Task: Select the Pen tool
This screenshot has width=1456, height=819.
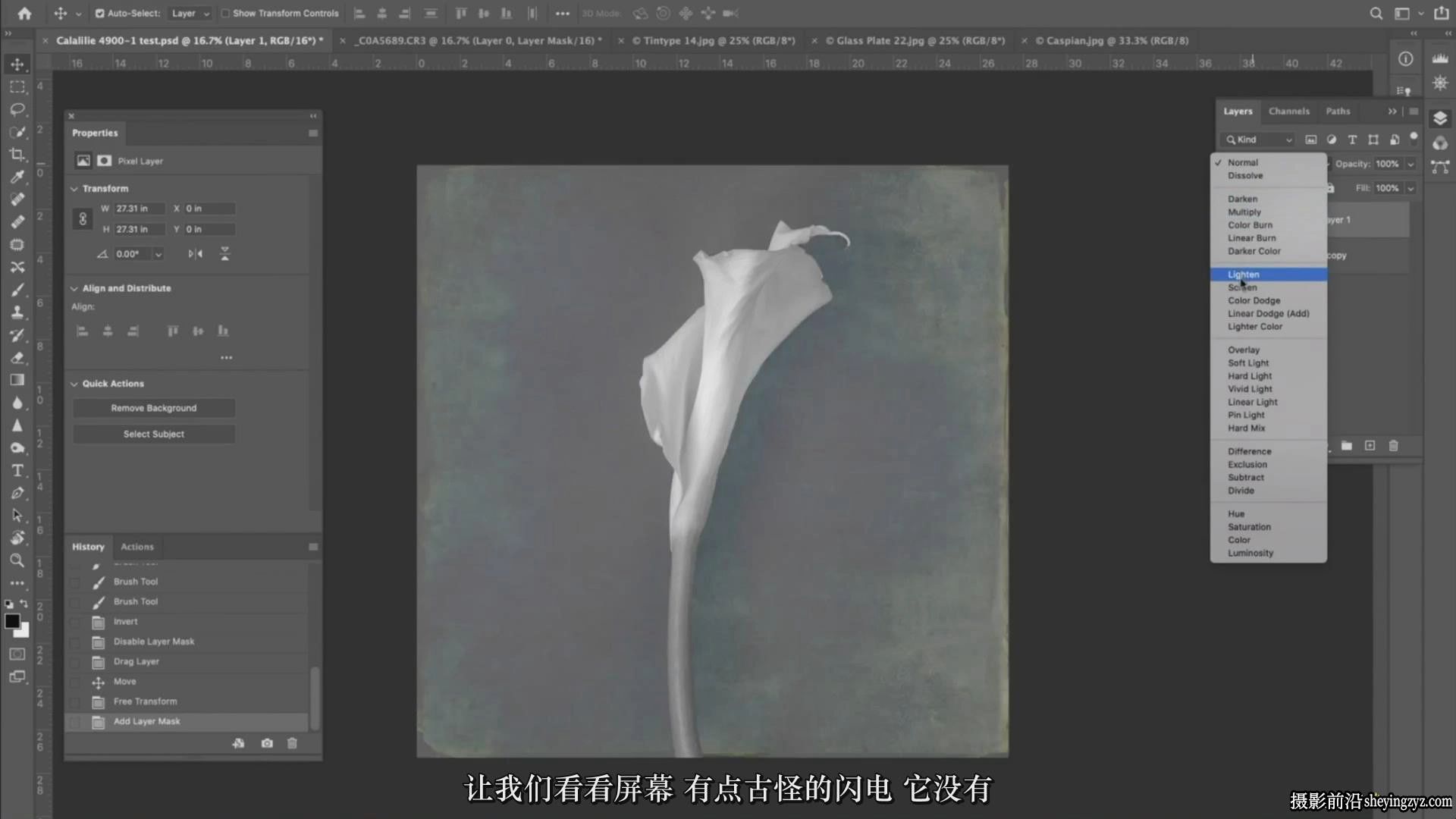Action: 17,493
